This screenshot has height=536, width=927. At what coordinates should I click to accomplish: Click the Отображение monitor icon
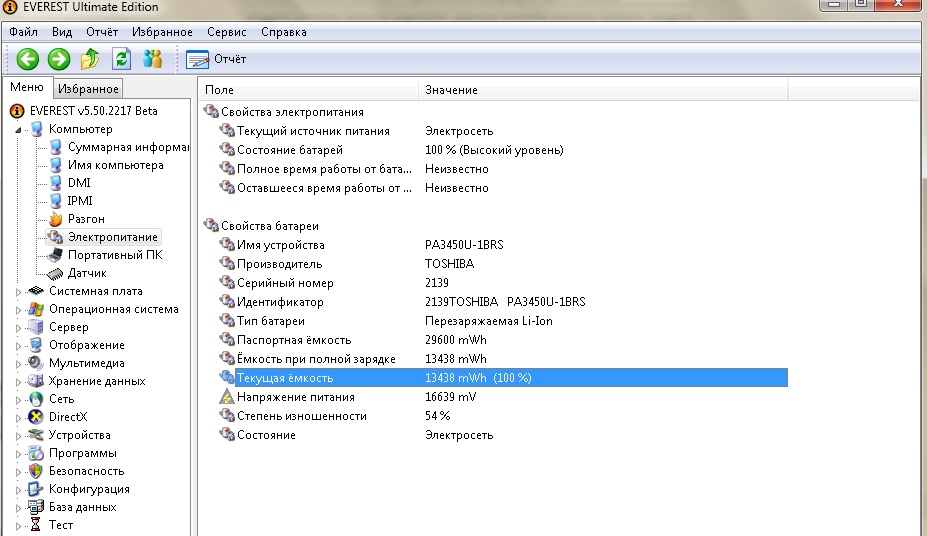tap(36, 345)
